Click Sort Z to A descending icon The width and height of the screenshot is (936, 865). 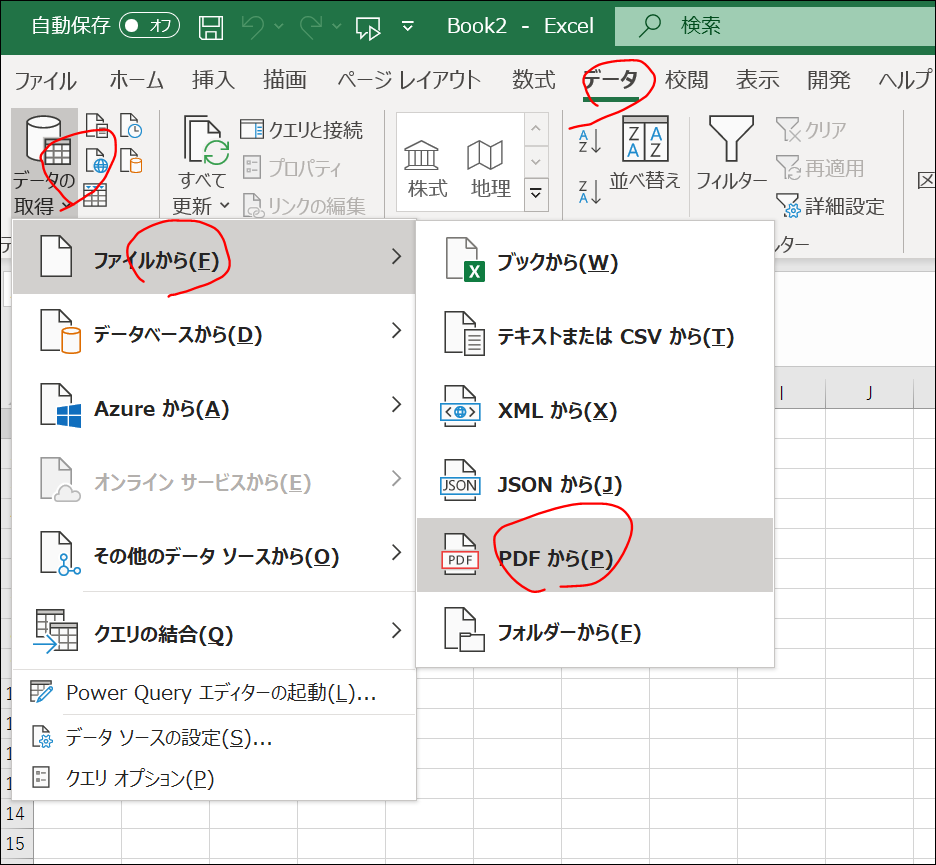(x=589, y=192)
